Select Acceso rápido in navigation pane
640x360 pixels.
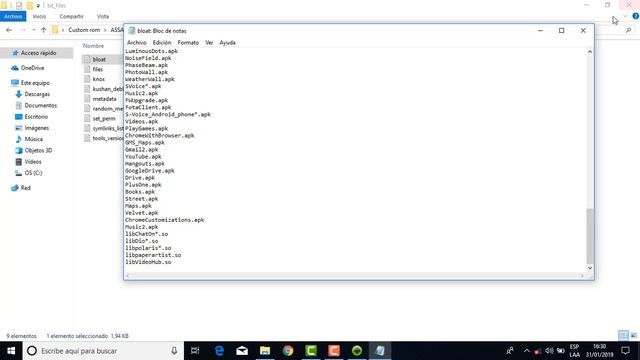38,53
